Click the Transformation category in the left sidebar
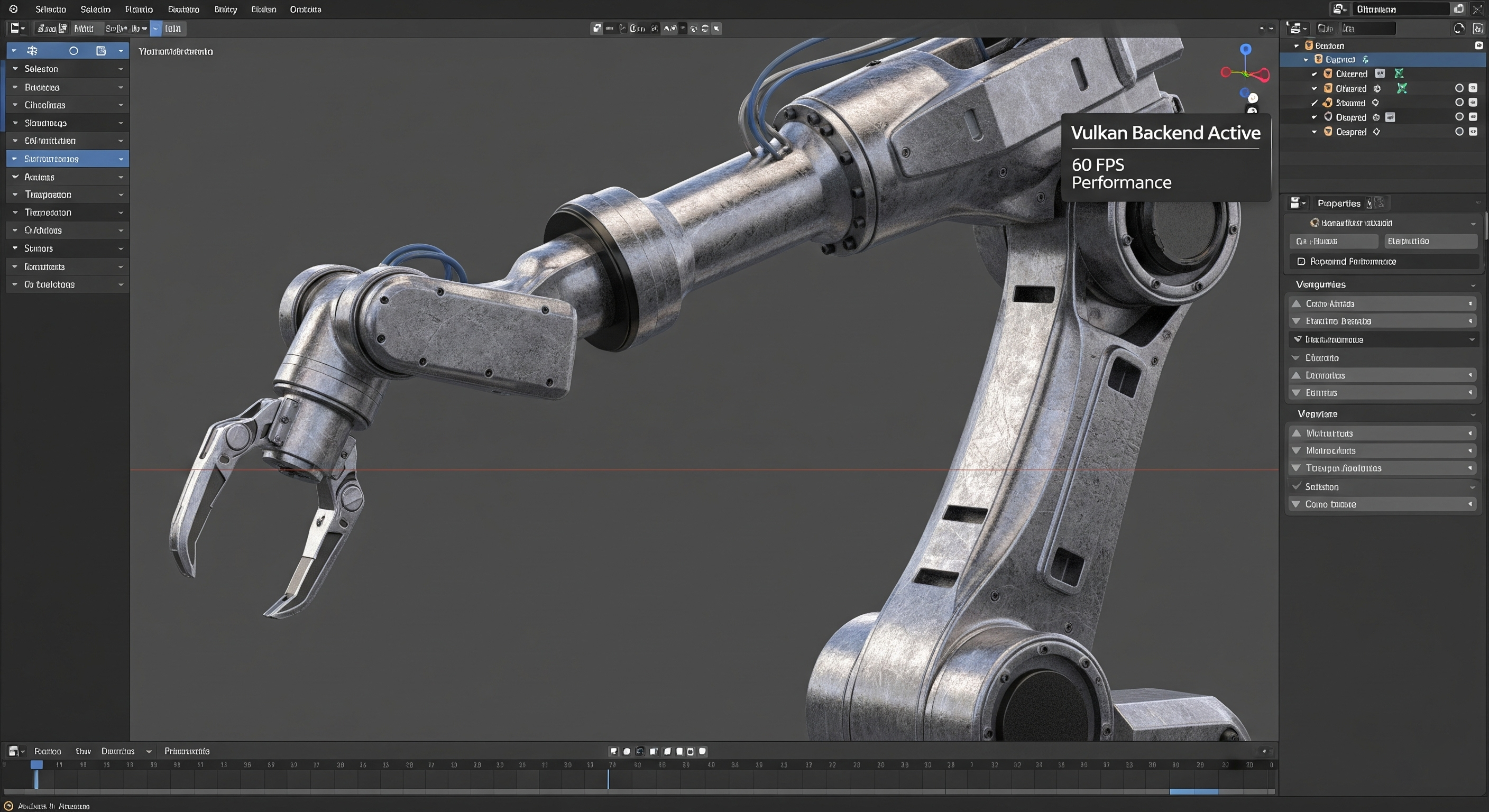The height and width of the screenshot is (812, 1489). [67, 195]
